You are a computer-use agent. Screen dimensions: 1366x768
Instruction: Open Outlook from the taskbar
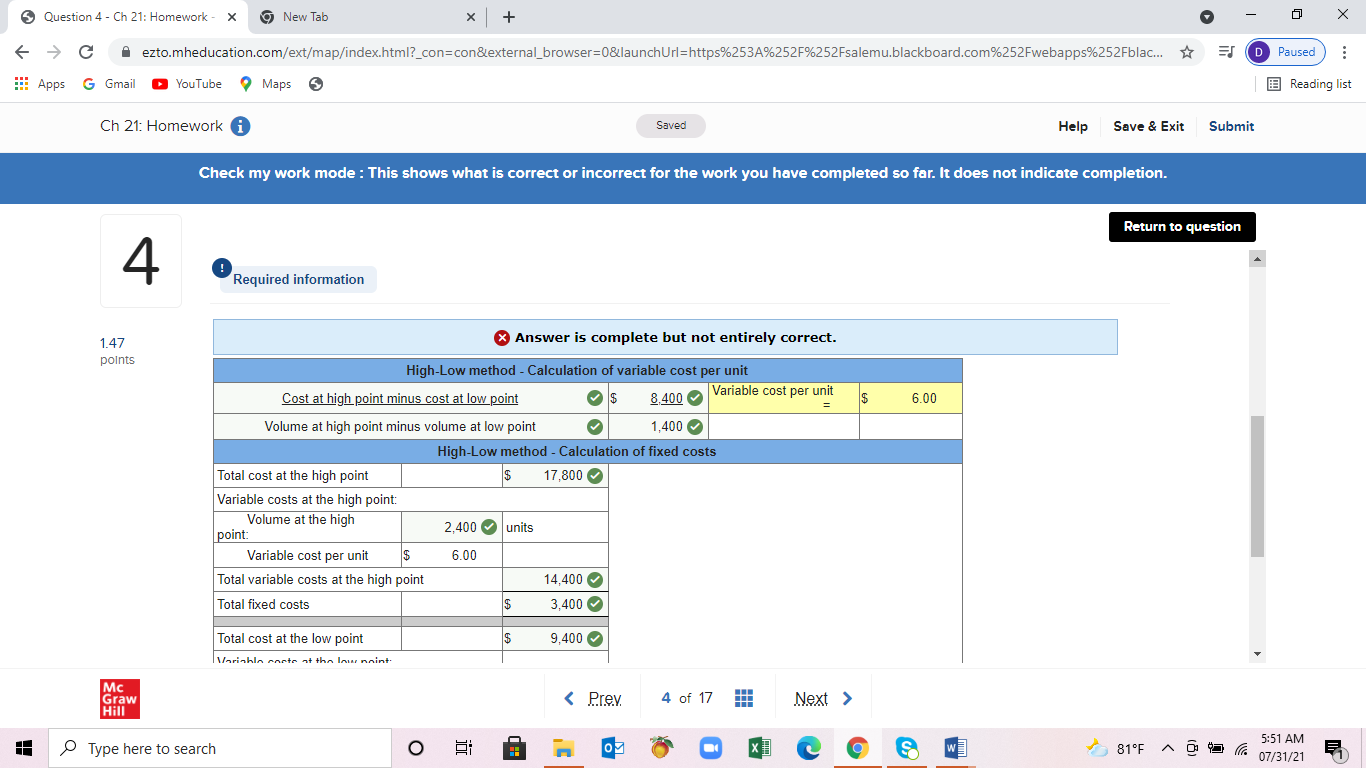[x=612, y=747]
